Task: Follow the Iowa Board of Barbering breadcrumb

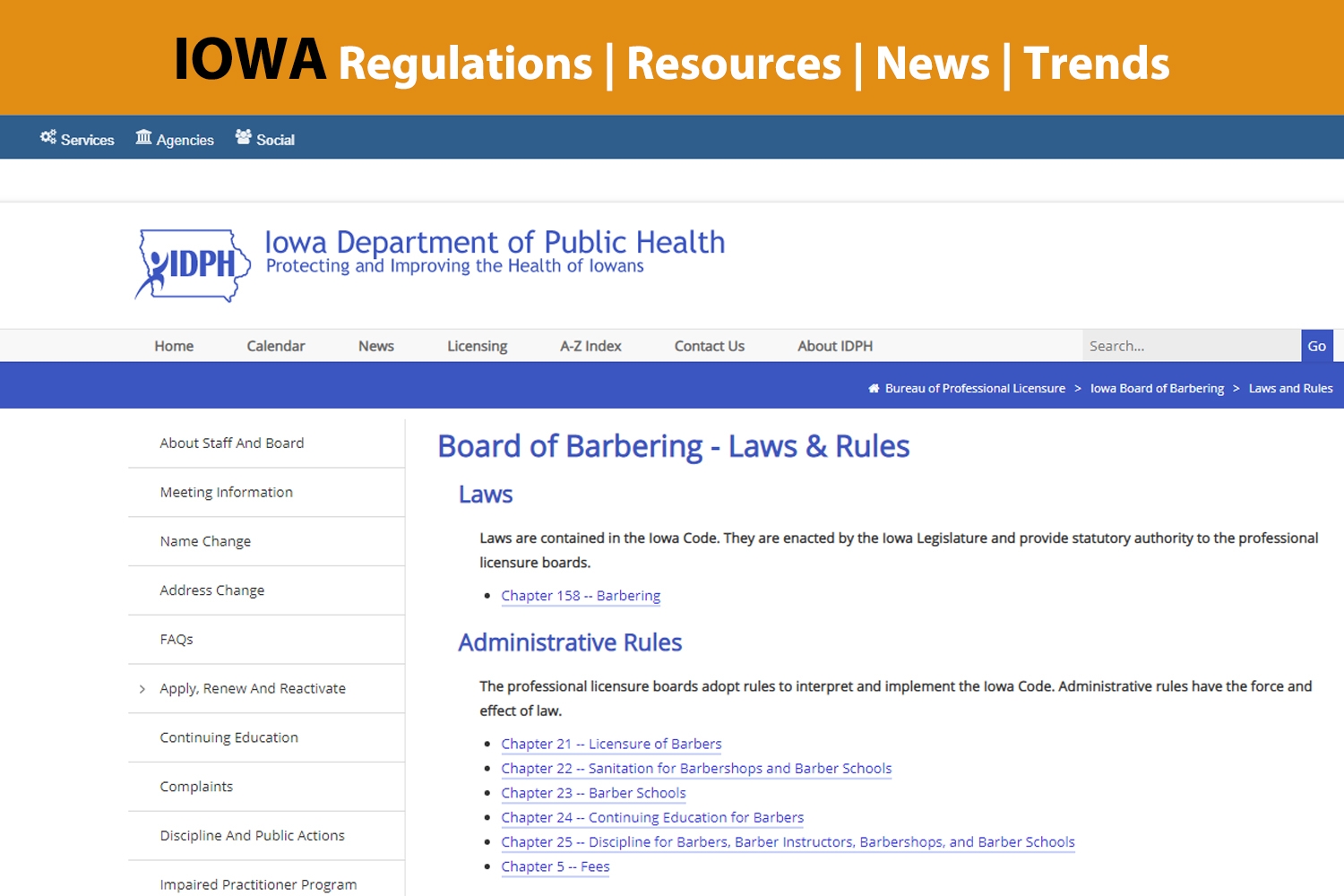Action: pyautogui.click(x=1157, y=388)
